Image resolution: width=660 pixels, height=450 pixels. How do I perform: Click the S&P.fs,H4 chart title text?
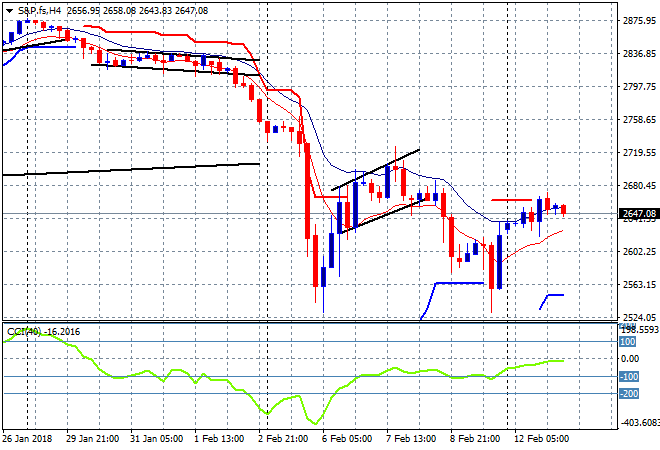coord(39,11)
